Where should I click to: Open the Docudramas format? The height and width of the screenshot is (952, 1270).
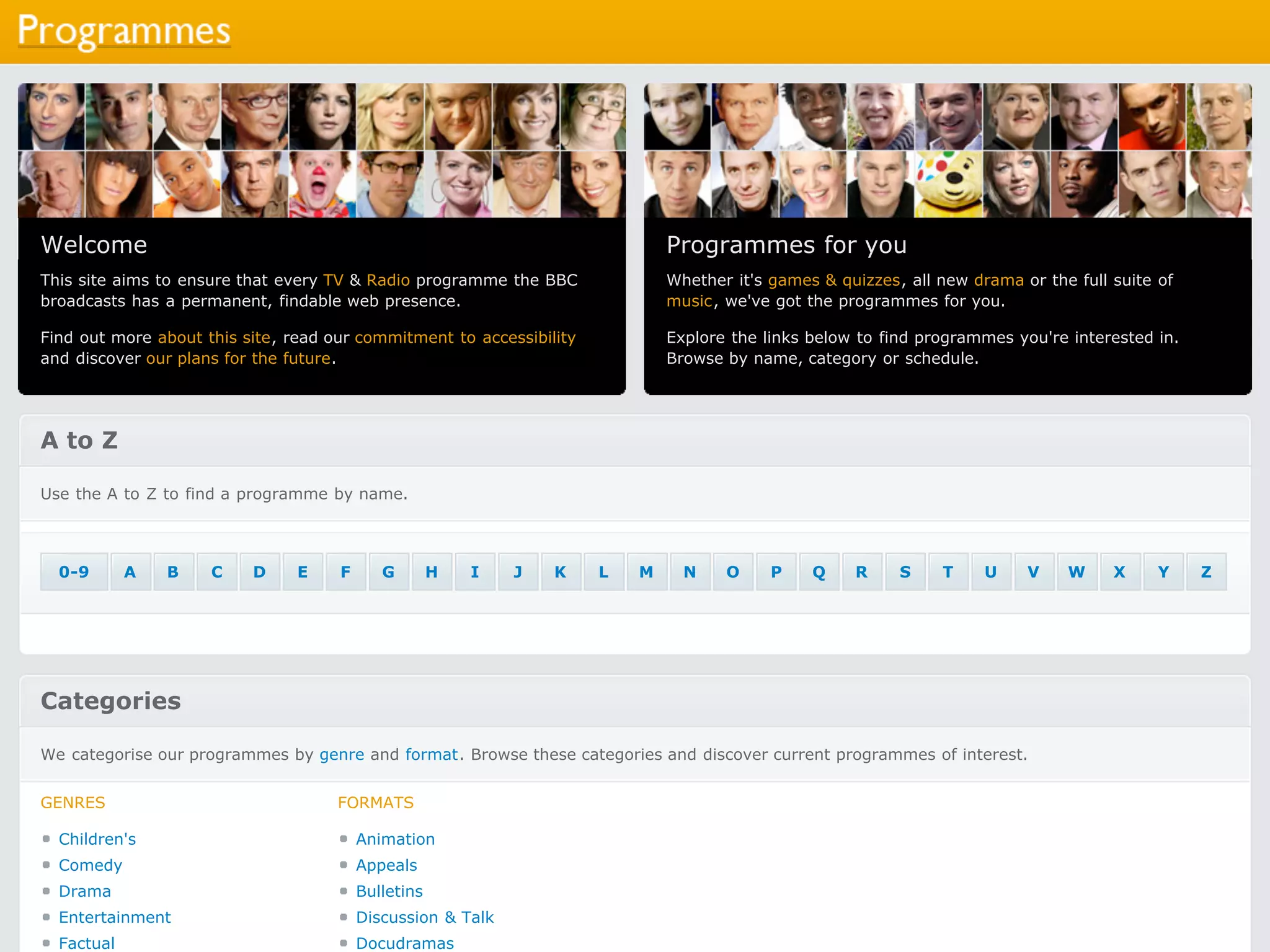405,943
